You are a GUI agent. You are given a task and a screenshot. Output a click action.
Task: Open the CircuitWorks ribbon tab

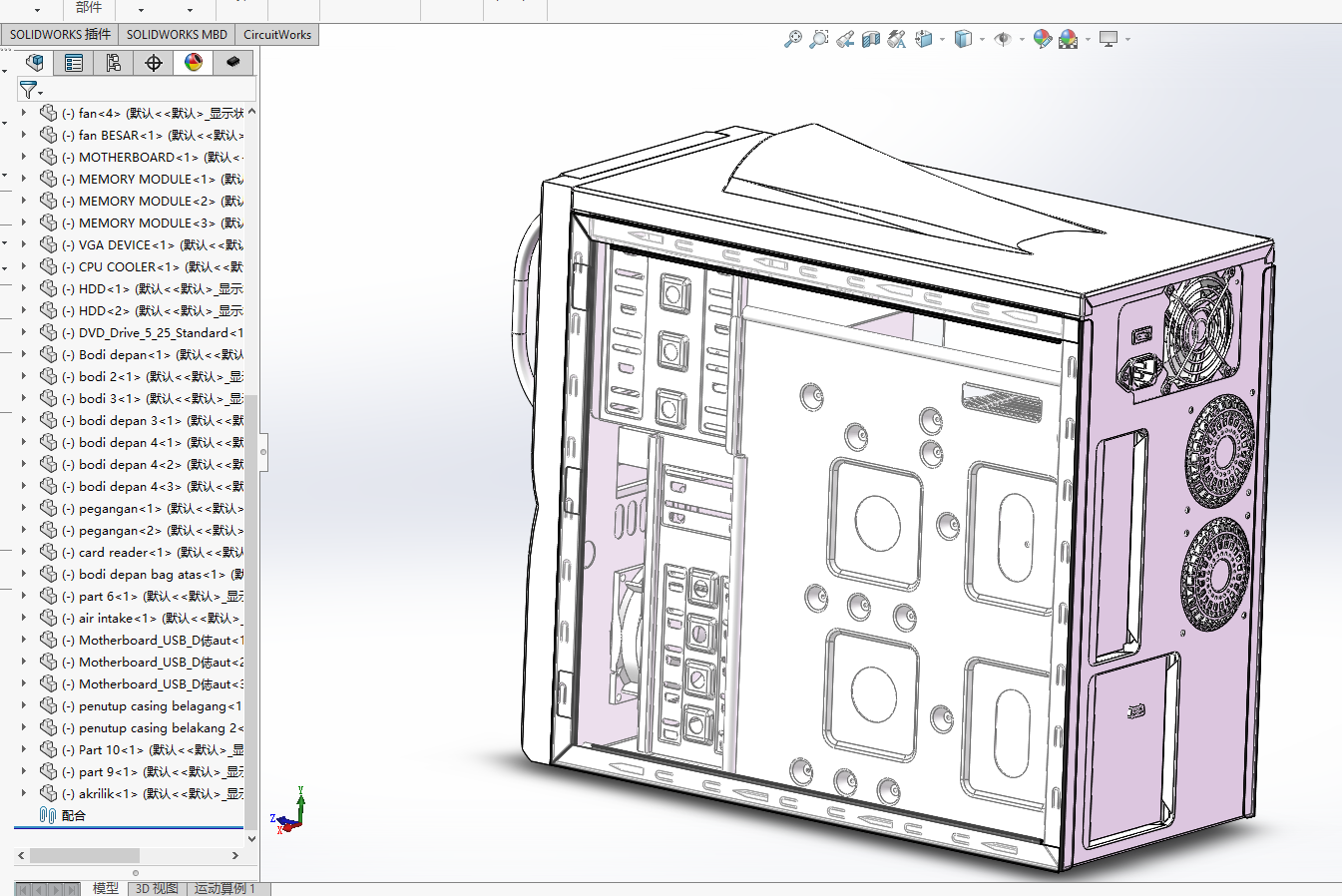click(277, 34)
